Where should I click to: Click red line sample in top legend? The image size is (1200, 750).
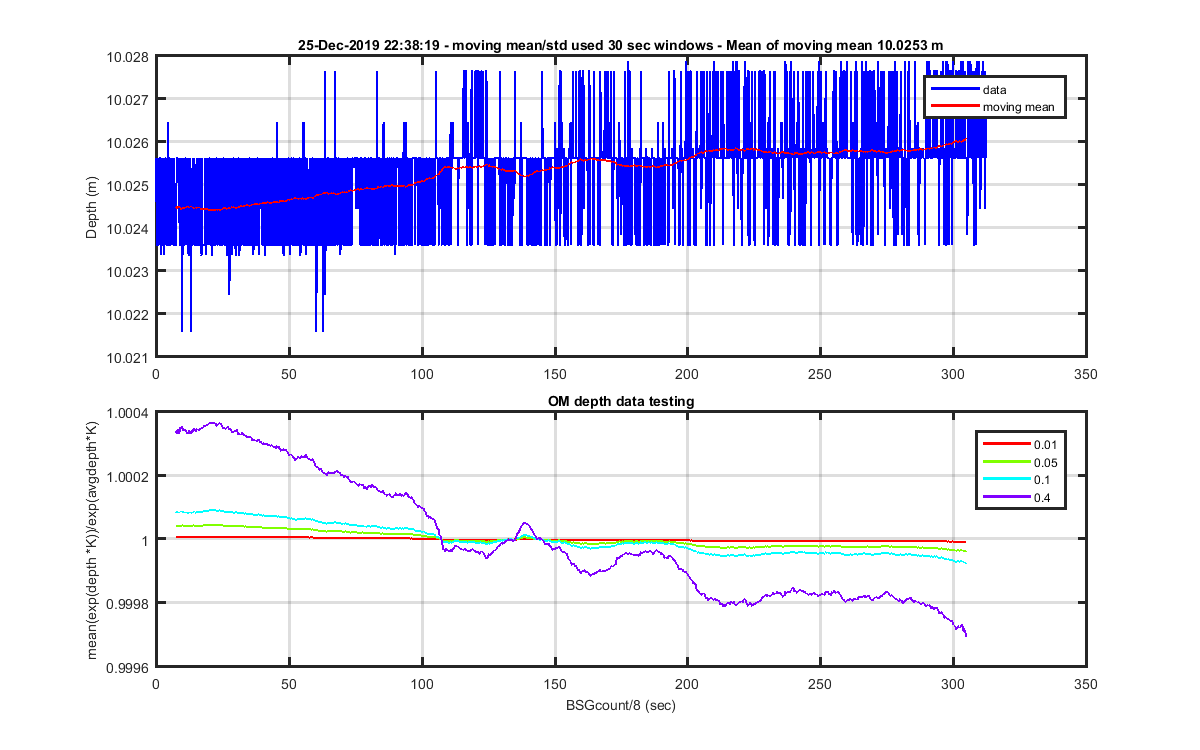[x=954, y=106]
